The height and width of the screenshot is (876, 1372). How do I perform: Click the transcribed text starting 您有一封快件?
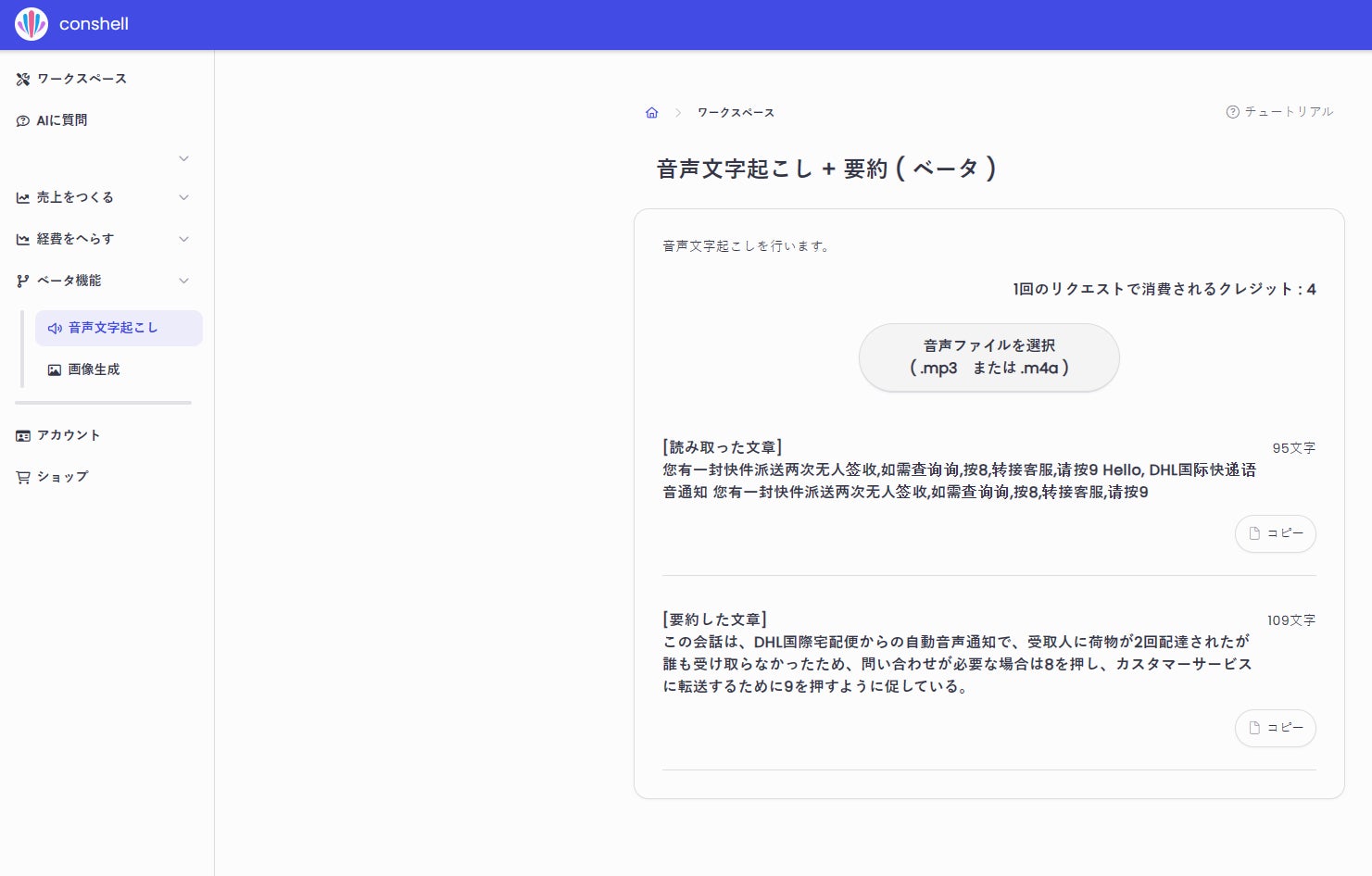[959, 481]
